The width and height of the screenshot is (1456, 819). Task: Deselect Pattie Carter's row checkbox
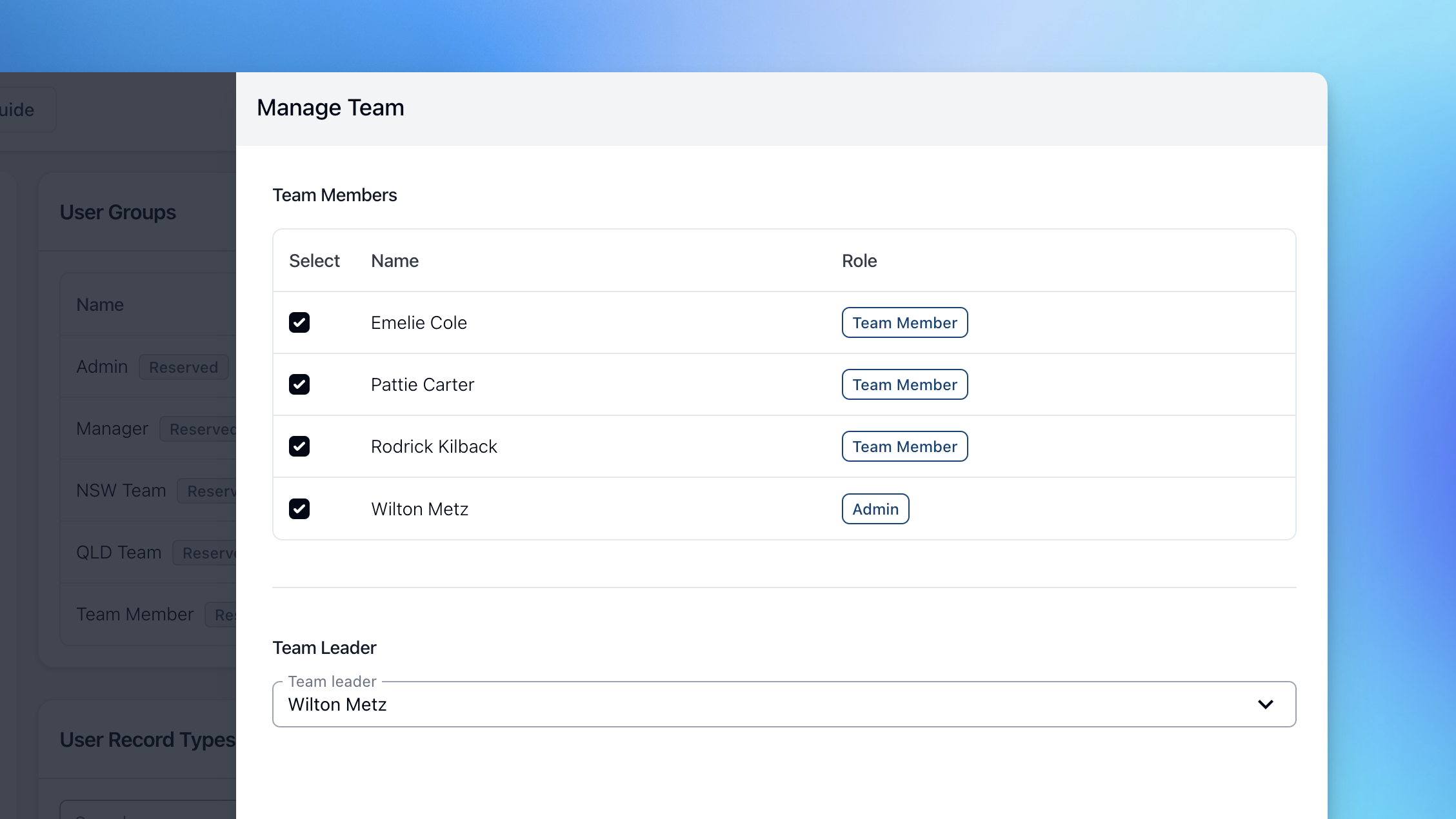299,384
